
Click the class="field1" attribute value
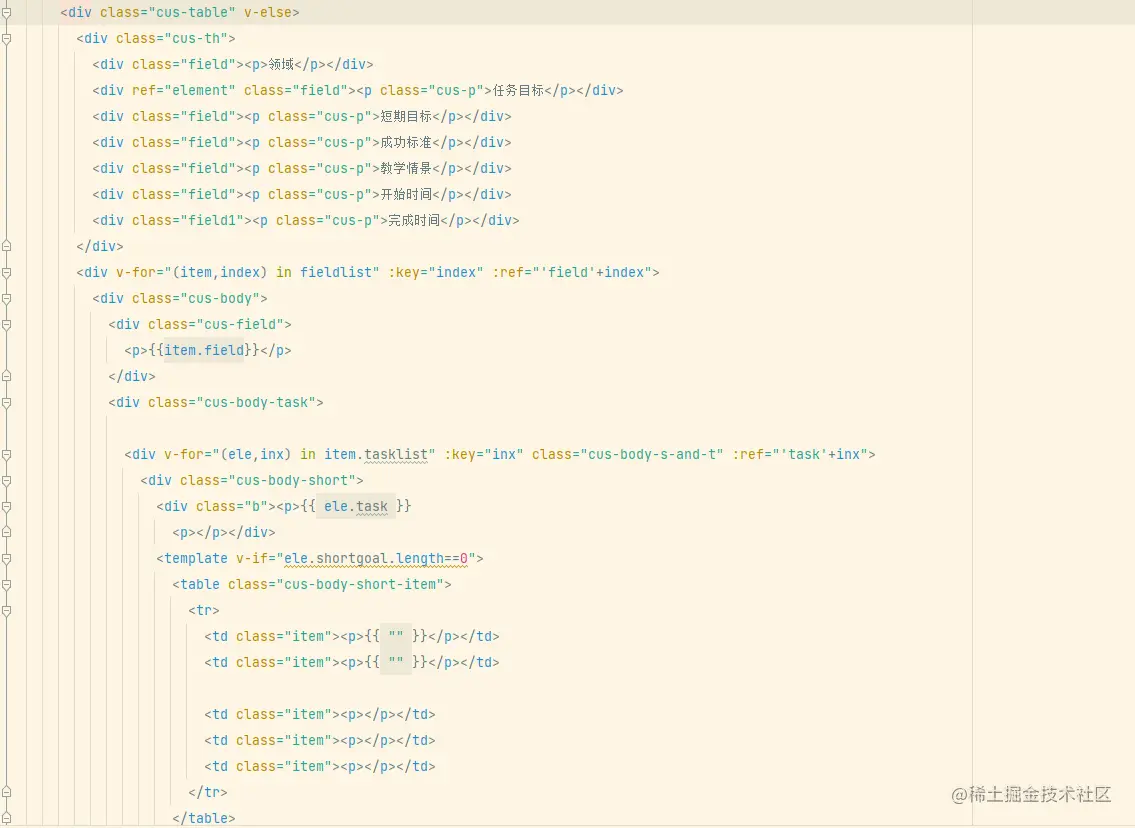point(212,221)
